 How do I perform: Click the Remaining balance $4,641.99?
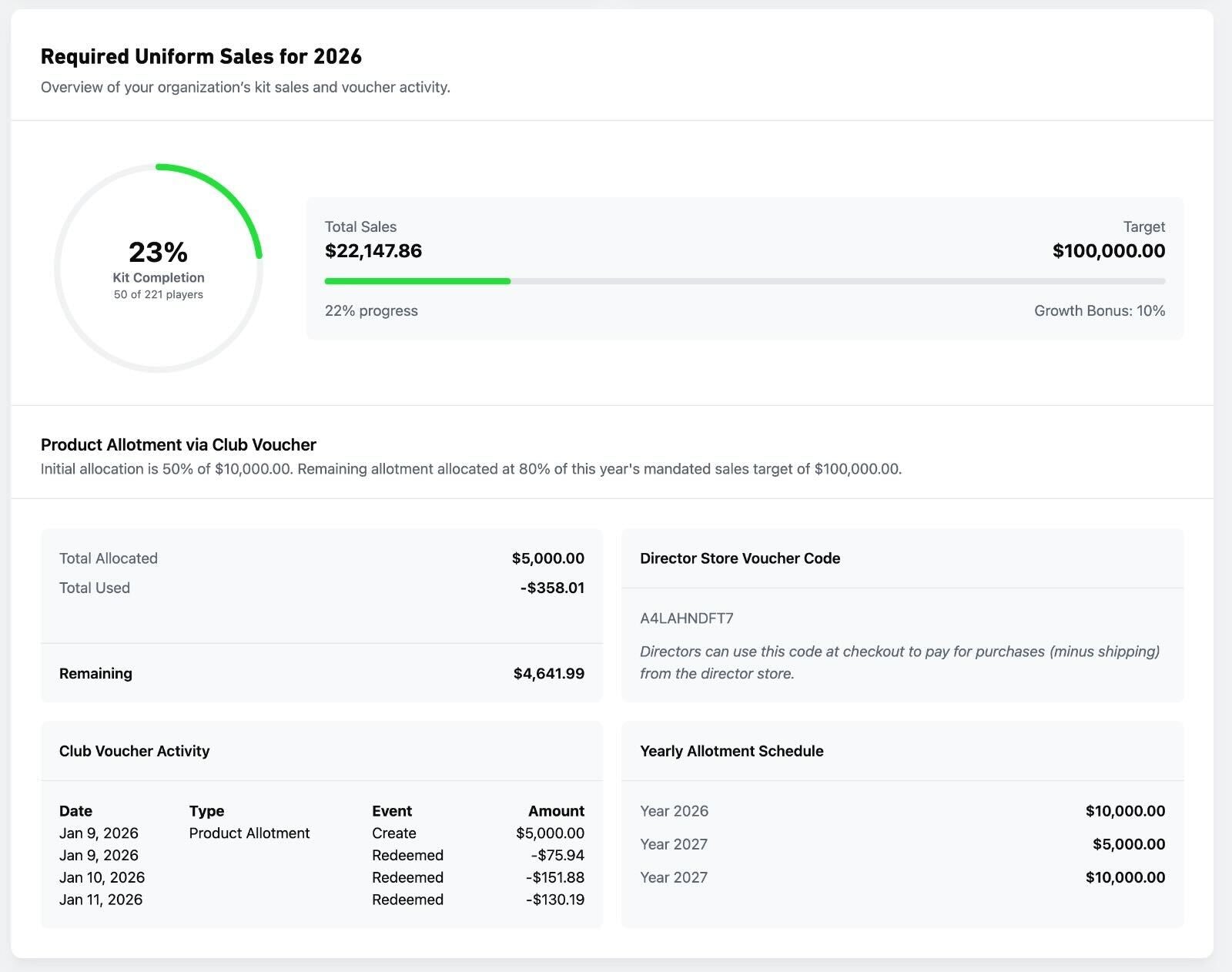[x=548, y=674]
